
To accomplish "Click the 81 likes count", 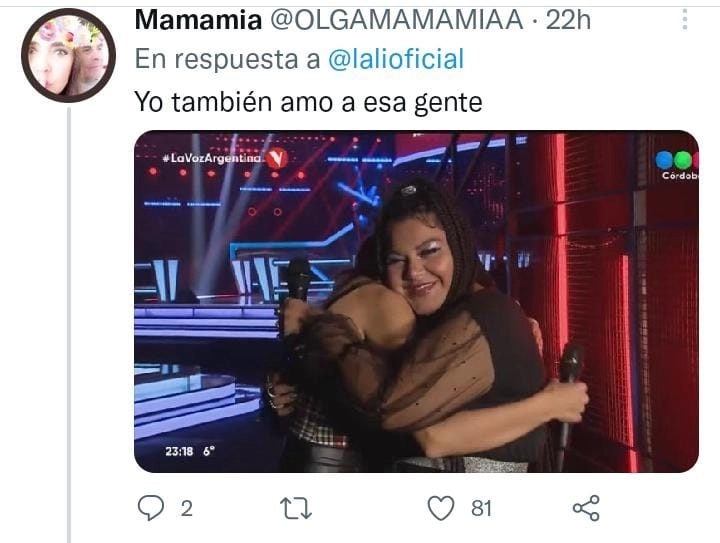I will [481, 509].
